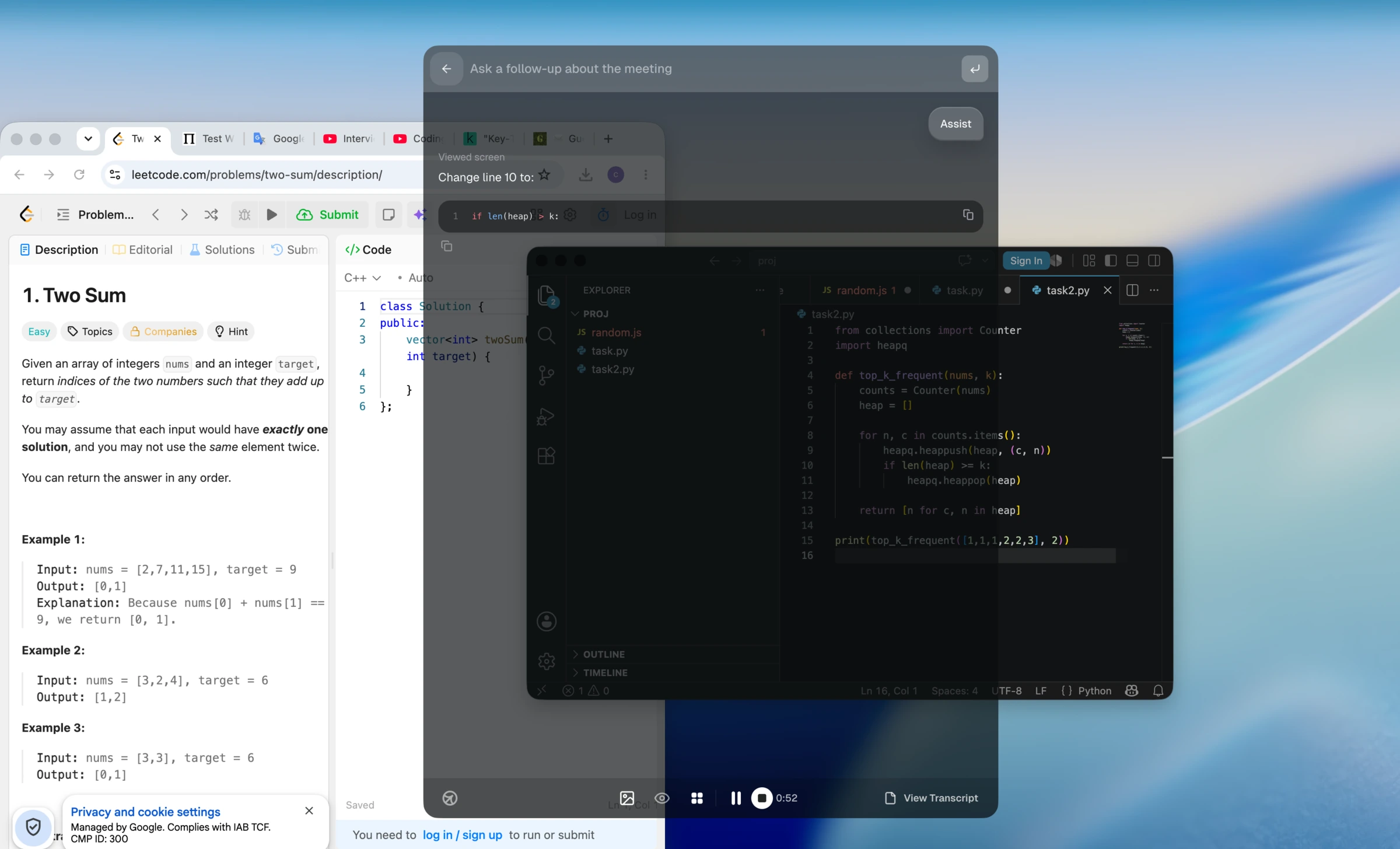Click LF end-of-line in status bar
The image size is (1400, 849).
coord(1041,691)
